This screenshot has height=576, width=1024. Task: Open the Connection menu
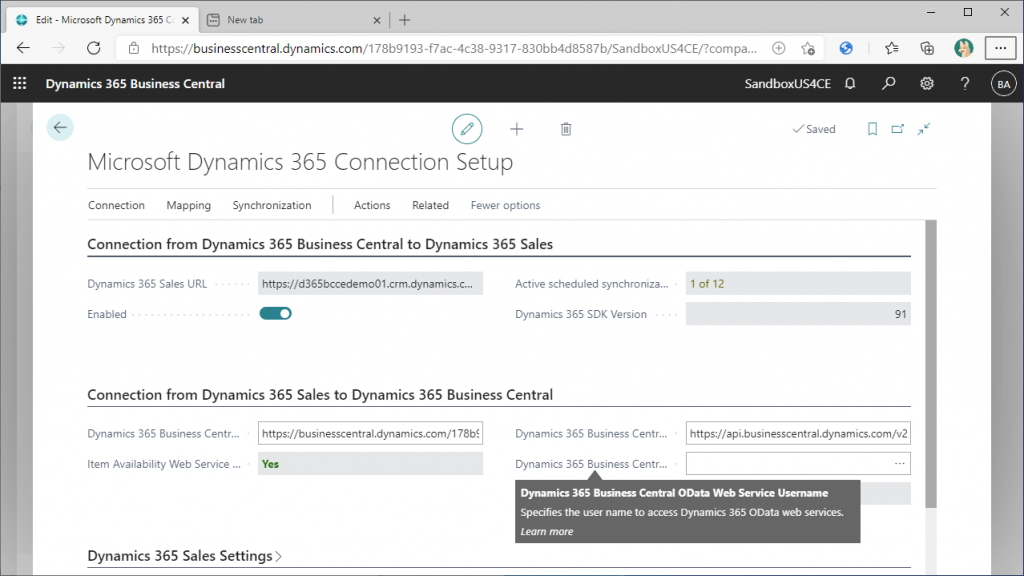pyautogui.click(x=116, y=205)
